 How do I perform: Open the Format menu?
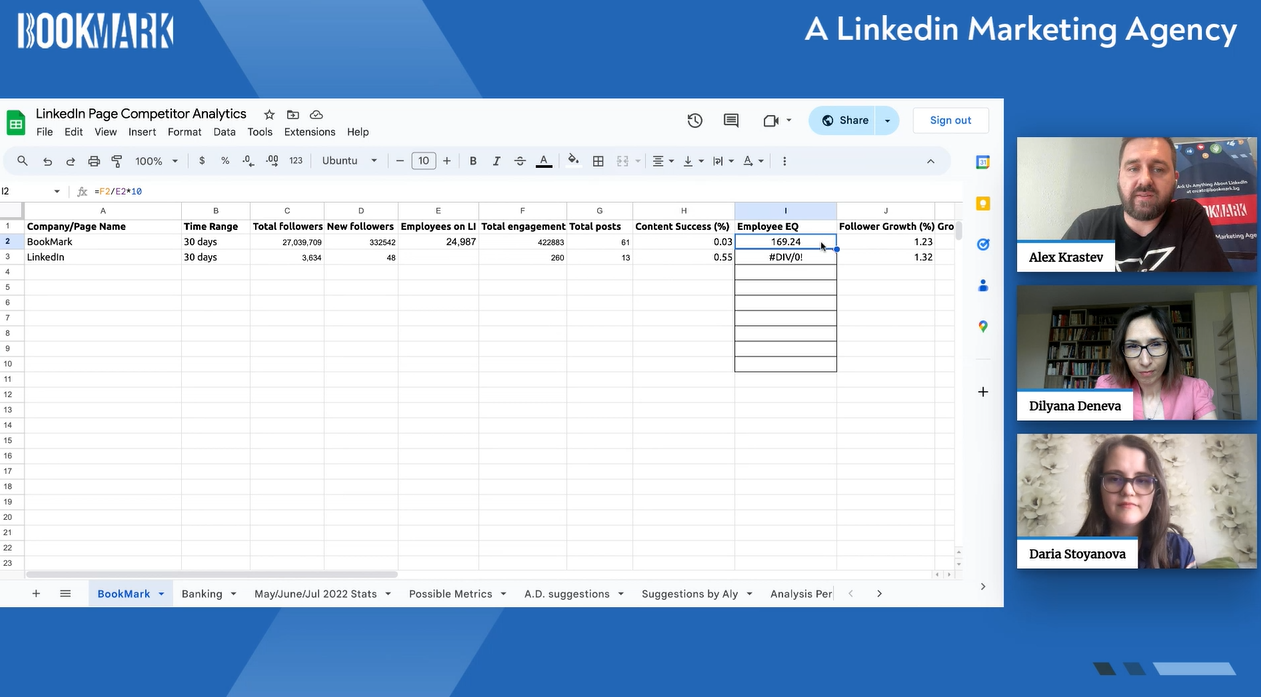(x=185, y=132)
